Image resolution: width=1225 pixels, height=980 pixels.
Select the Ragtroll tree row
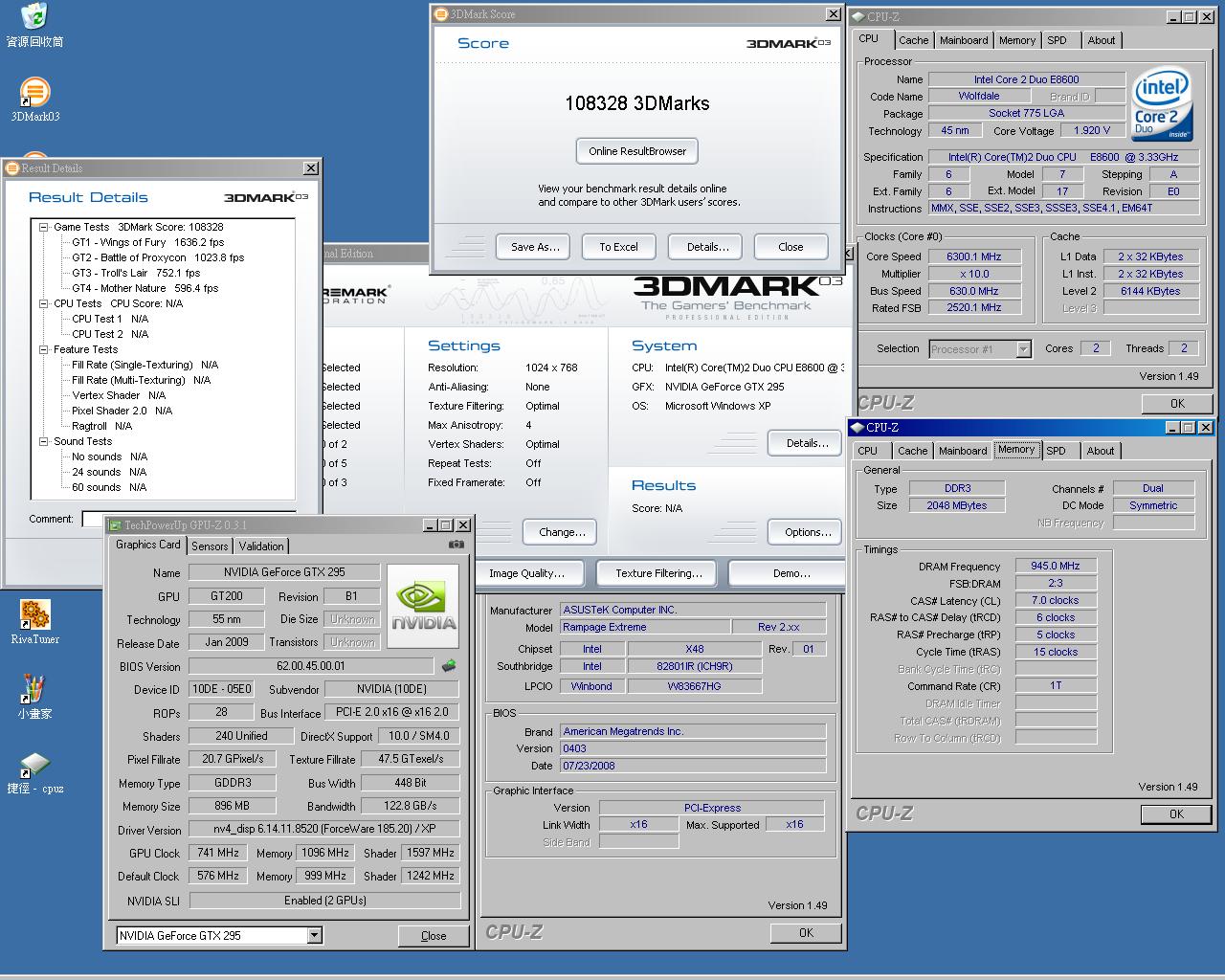click(x=101, y=426)
